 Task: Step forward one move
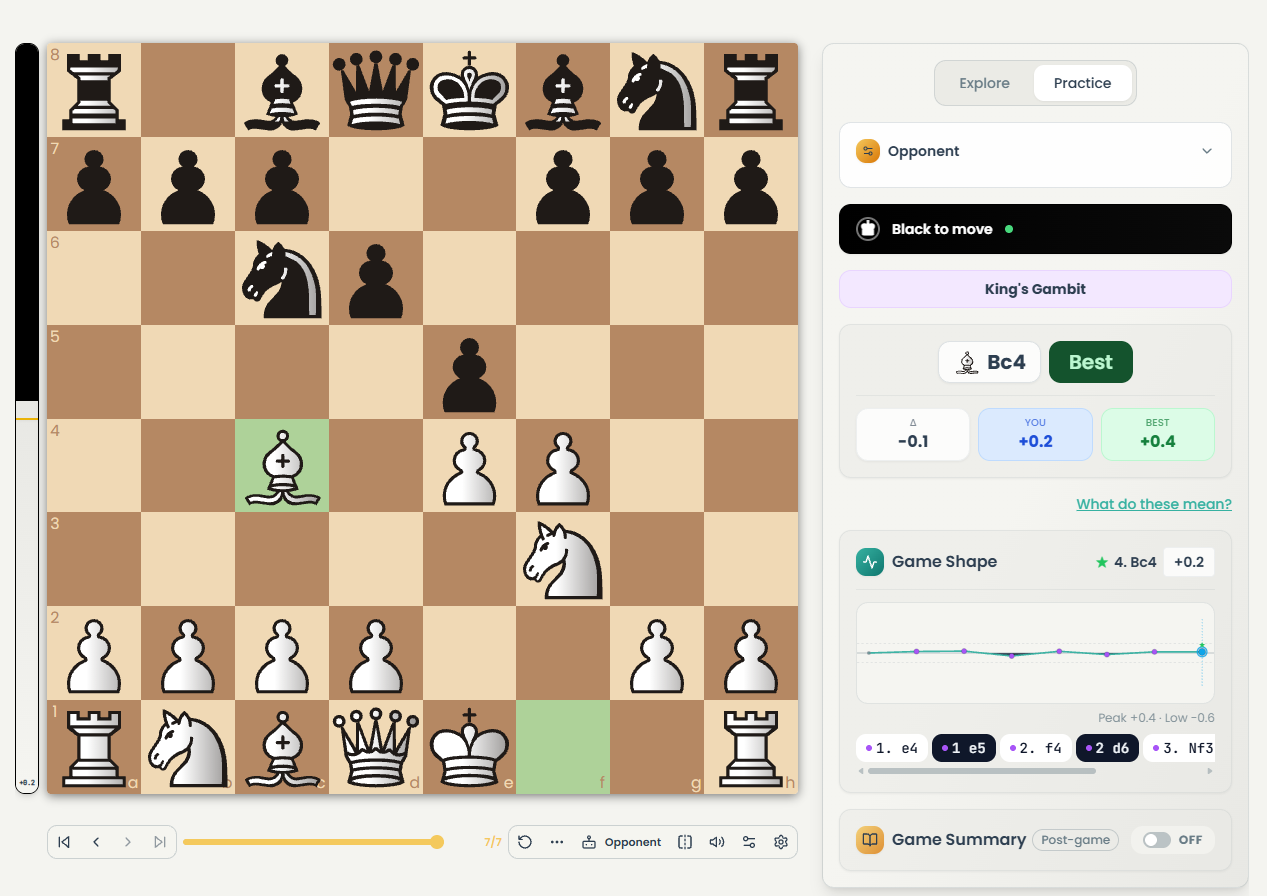click(x=128, y=842)
